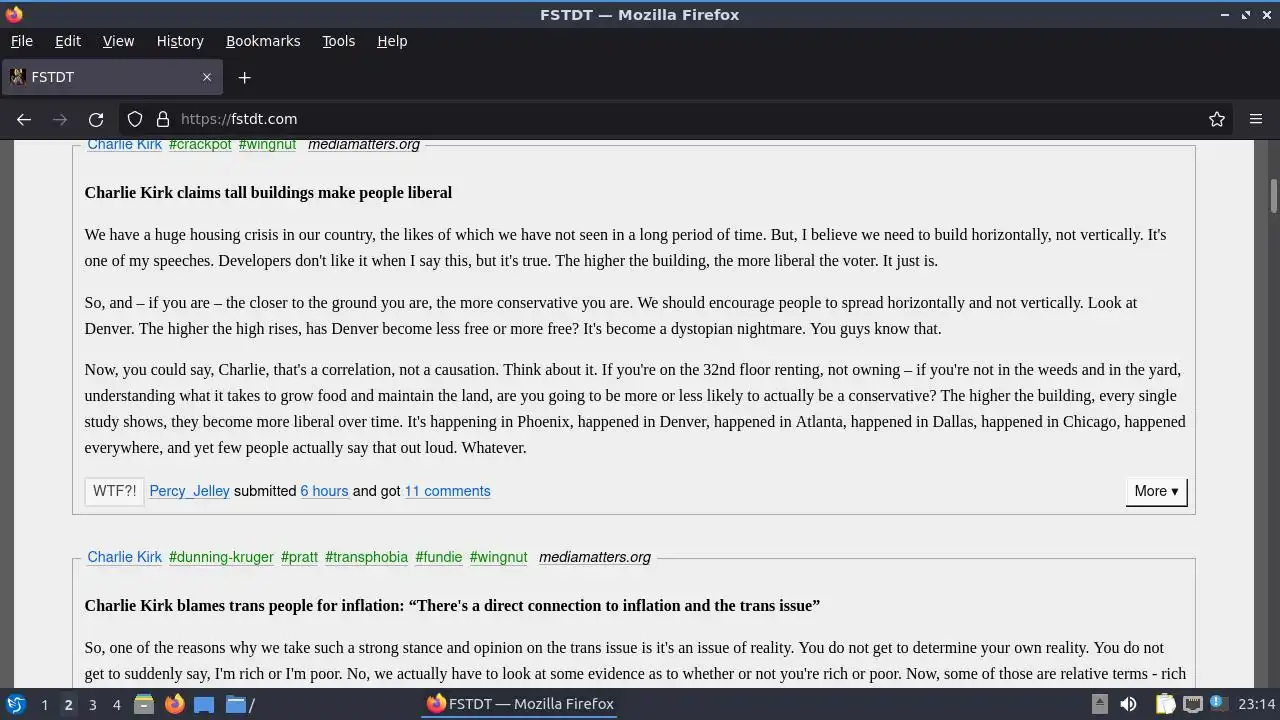Open the Bookmarks menu
The image size is (1280, 720).
[263, 41]
